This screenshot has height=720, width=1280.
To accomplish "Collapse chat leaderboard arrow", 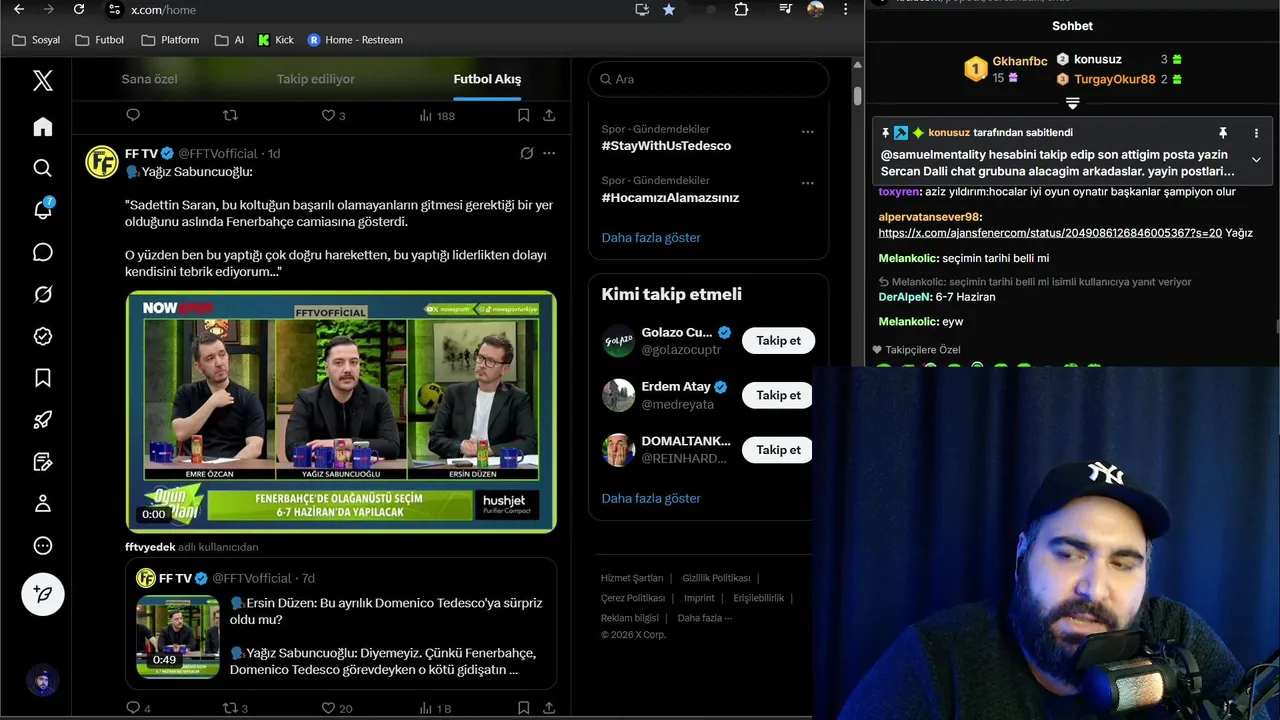I will 1072,104.
